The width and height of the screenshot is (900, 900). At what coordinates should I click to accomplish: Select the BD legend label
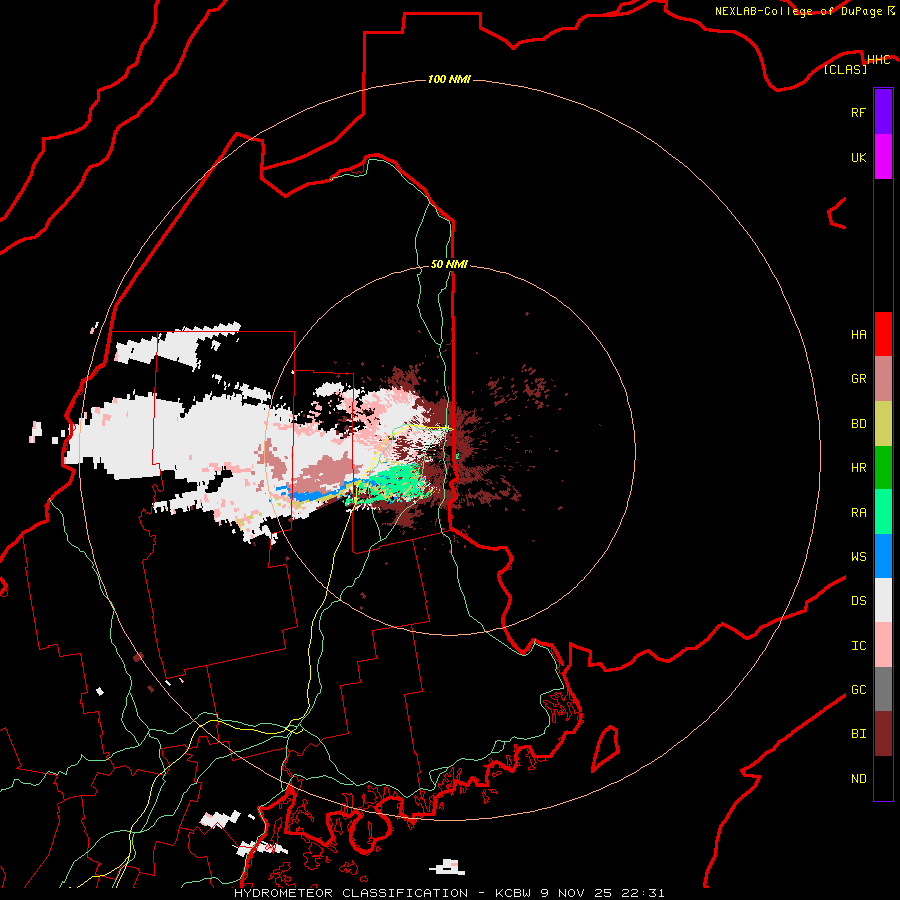point(858,424)
